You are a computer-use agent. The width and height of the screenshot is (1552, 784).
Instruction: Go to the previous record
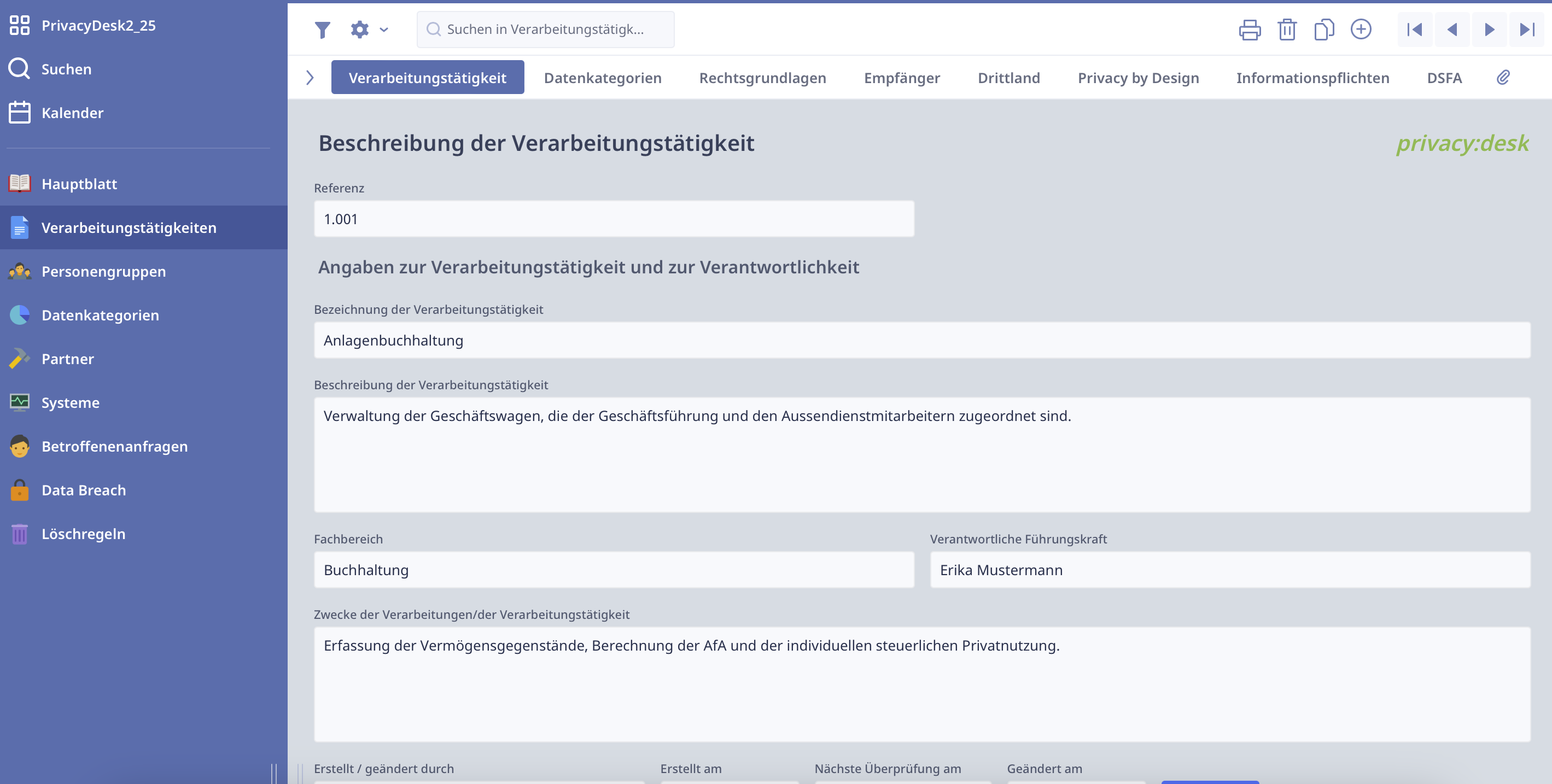coord(1451,30)
